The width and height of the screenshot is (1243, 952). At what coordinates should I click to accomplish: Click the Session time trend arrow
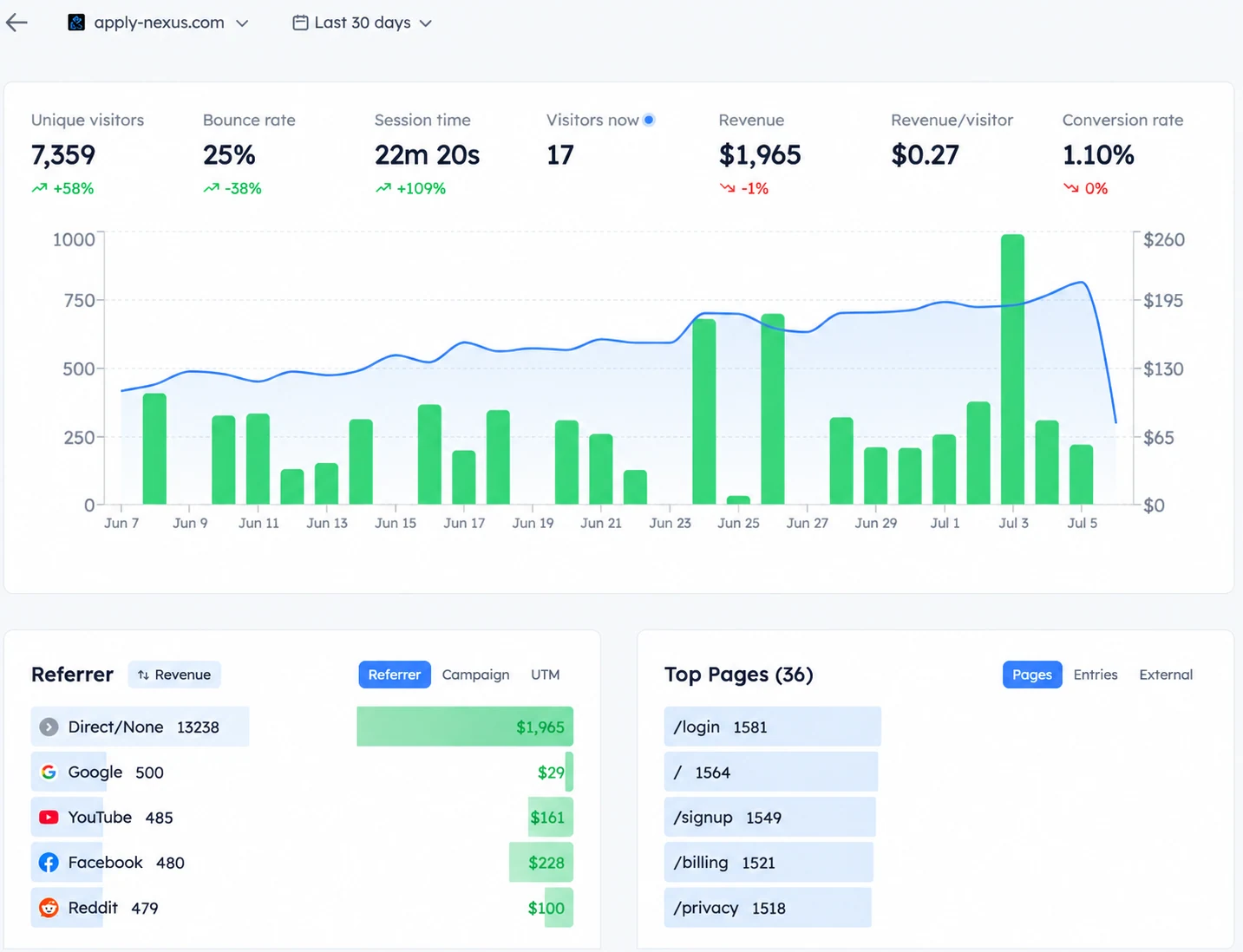(x=383, y=188)
